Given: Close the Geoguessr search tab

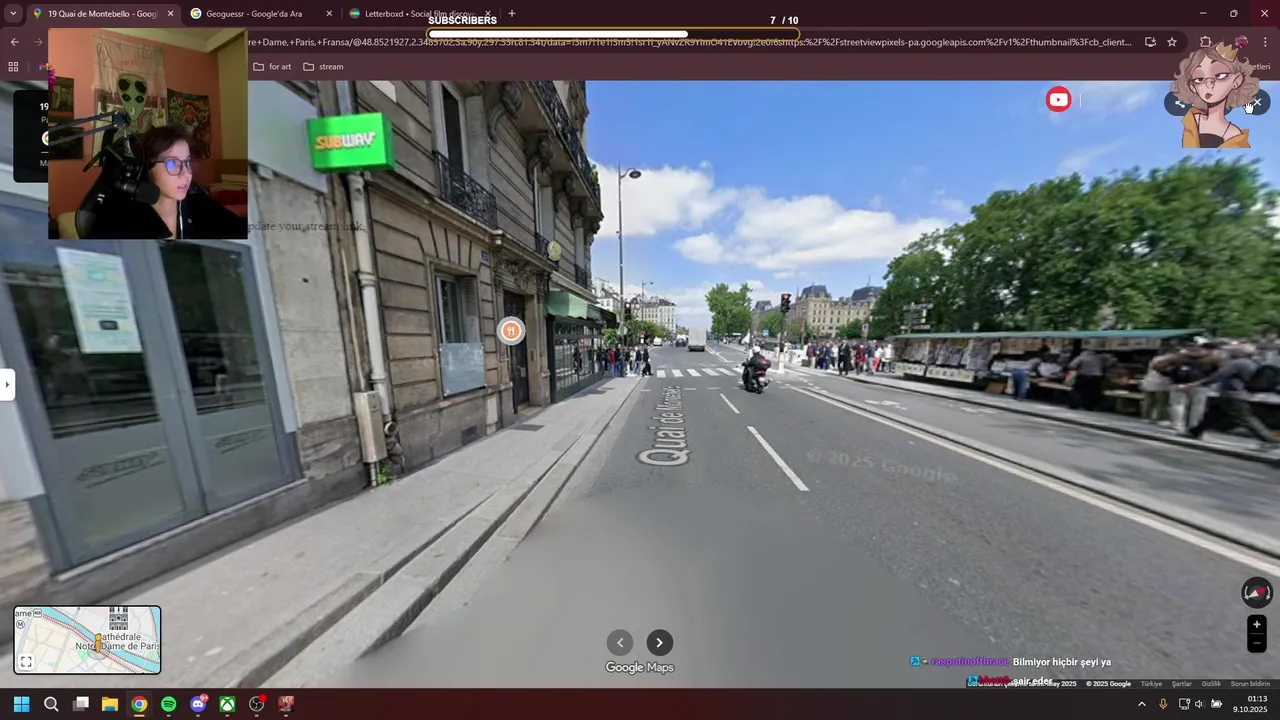Looking at the screenshot, I should 328,14.
